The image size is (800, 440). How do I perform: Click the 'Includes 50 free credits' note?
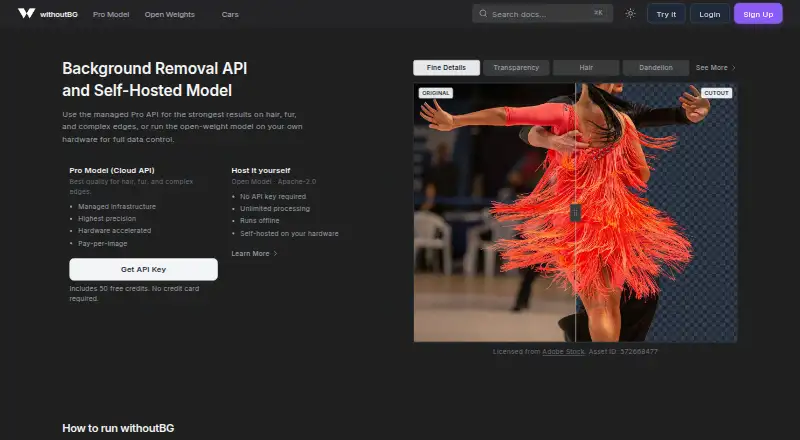(x=134, y=294)
